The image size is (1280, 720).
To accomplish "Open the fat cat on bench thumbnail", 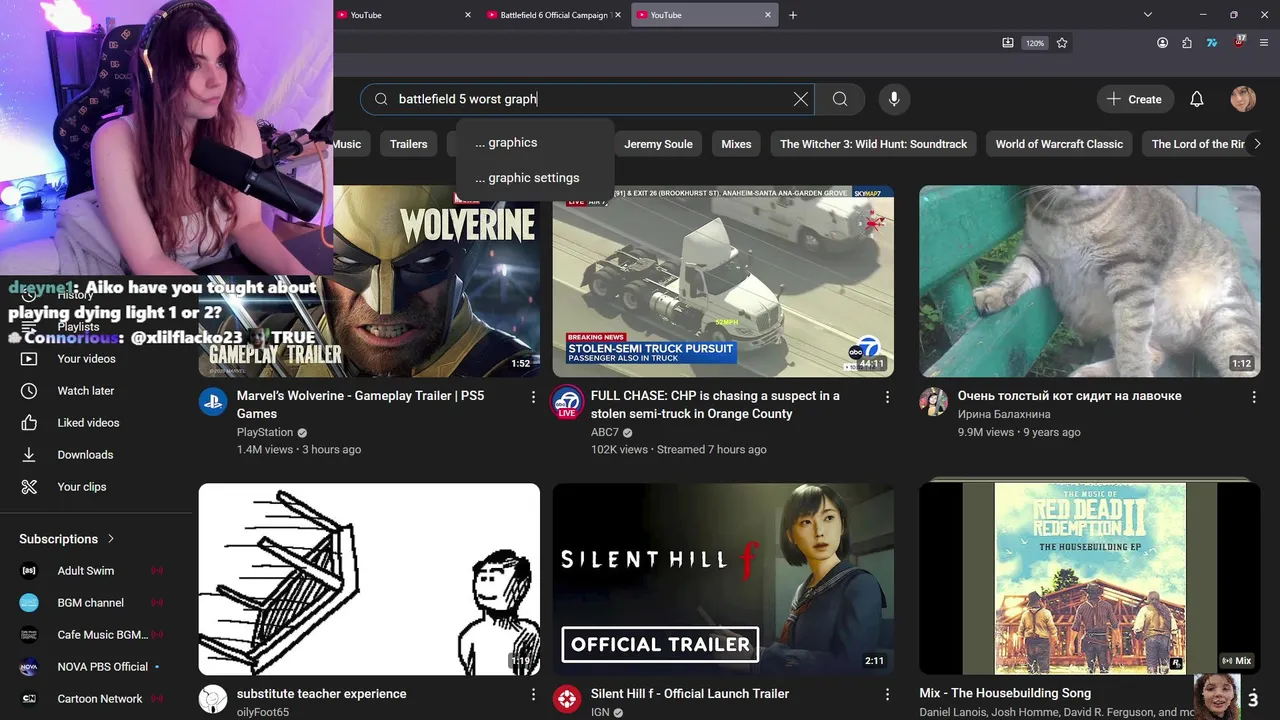I will pos(1090,281).
